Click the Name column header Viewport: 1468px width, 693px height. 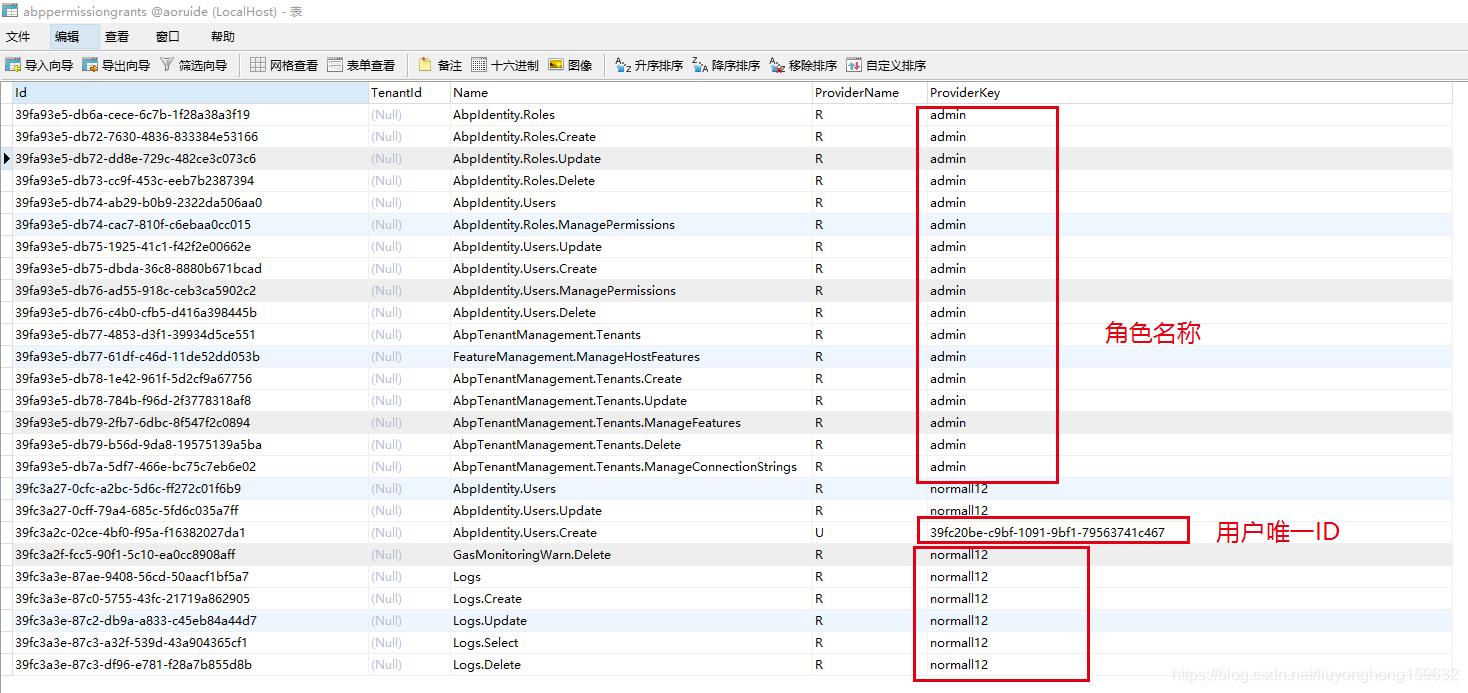click(x=631, y=92)
